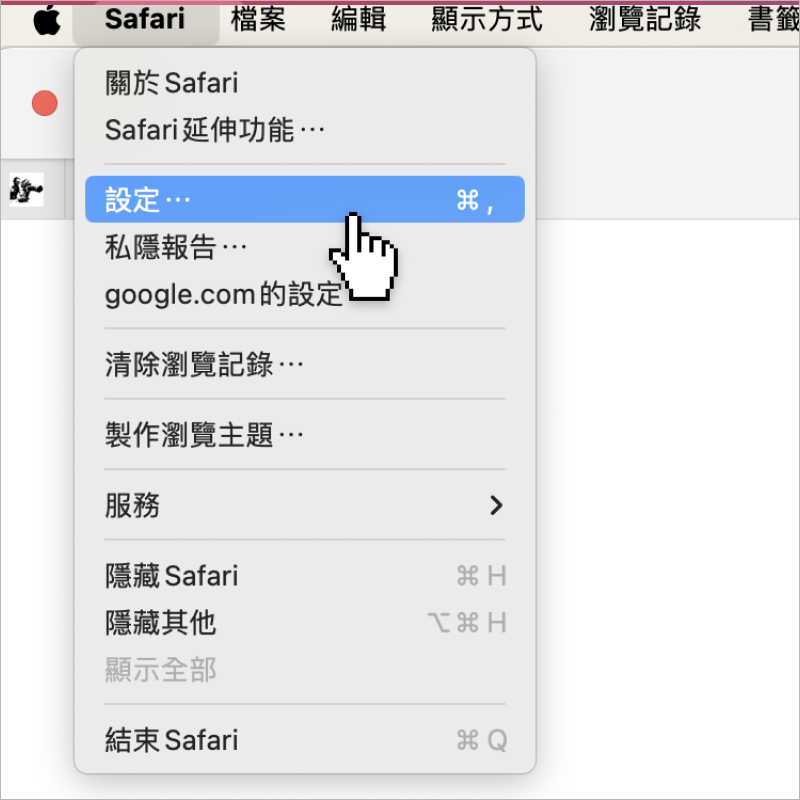Choose google.com 的設定
The height and width of the screenshot is (800, 800).
[305, 294]
